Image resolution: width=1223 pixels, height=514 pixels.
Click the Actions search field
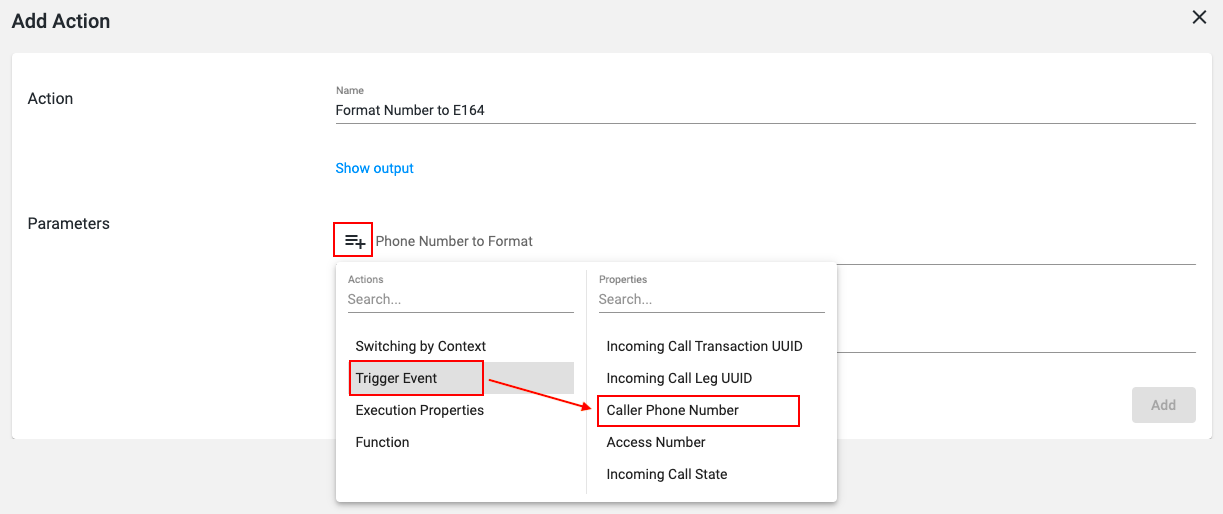pos(461,299)
